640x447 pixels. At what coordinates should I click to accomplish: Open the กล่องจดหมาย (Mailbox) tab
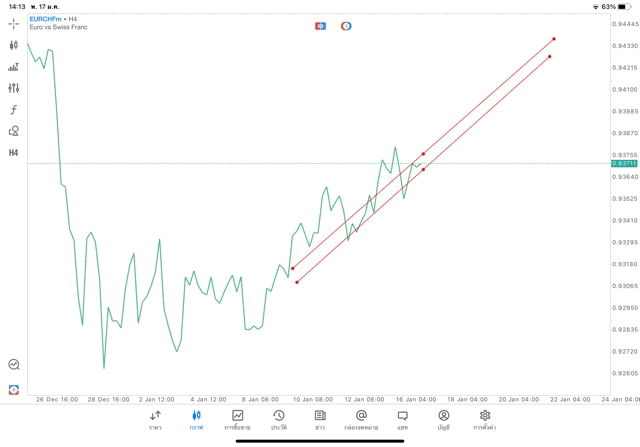click(361, 419)
